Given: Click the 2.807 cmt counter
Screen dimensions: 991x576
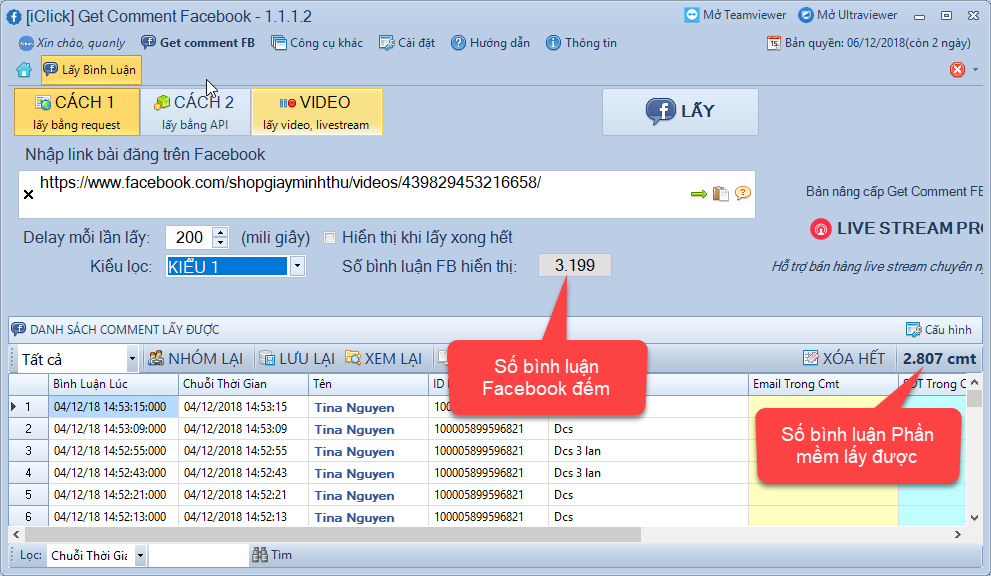Looking at the screenshot, I should [x=939, y=358].
